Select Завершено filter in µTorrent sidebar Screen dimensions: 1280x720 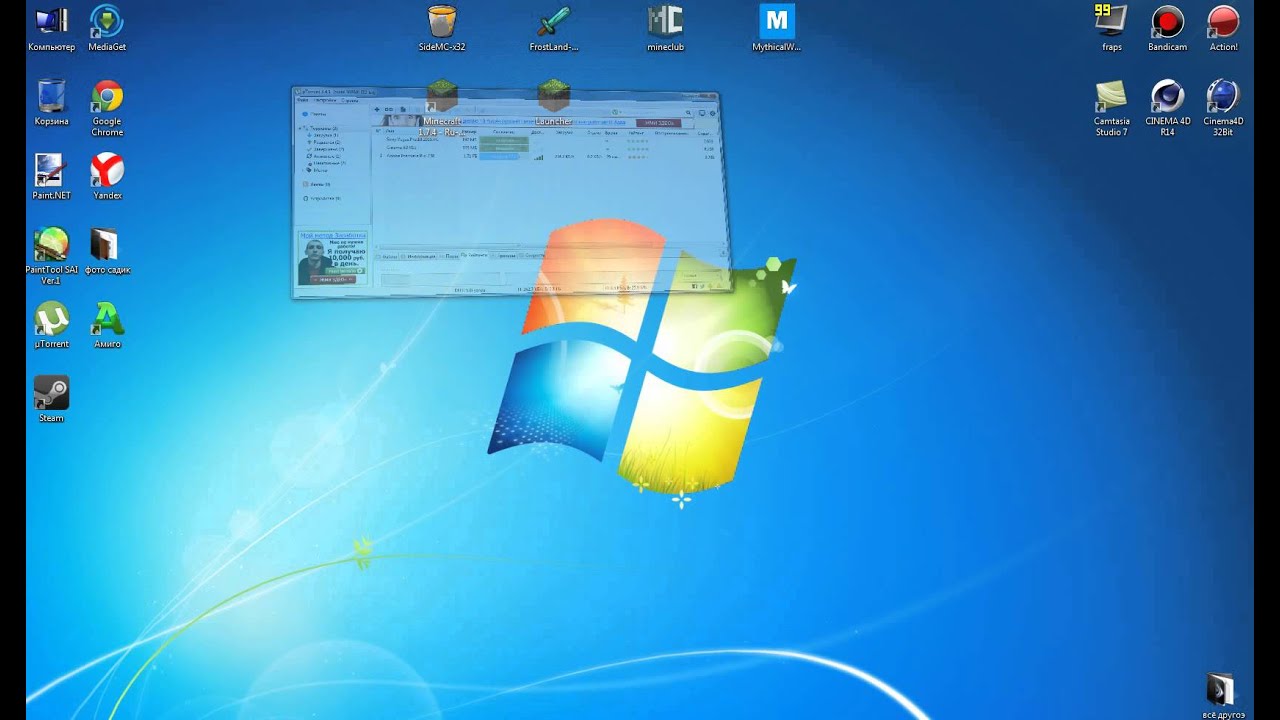point(326,149)
